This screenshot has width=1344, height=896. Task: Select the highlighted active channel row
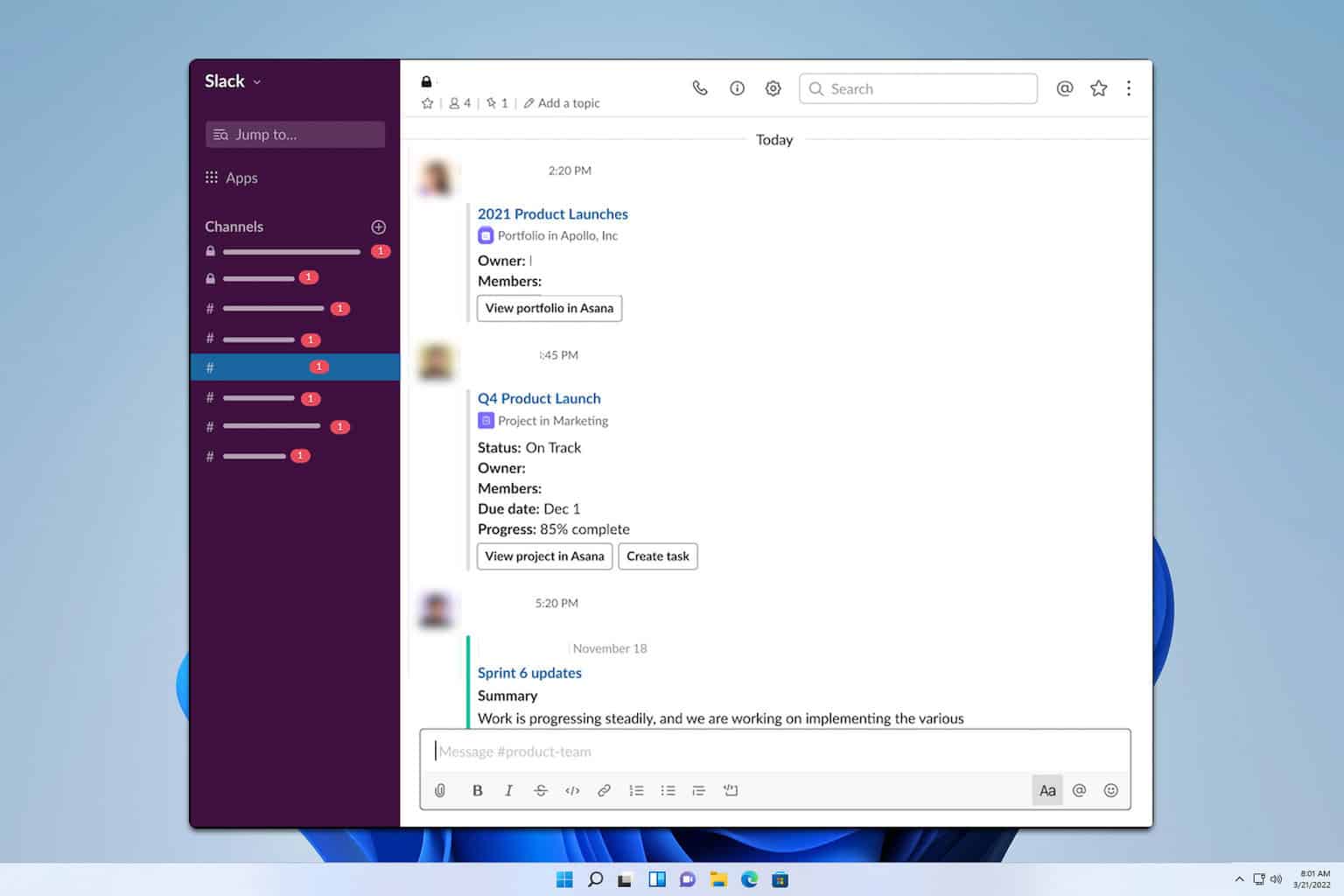click(295, 367)
